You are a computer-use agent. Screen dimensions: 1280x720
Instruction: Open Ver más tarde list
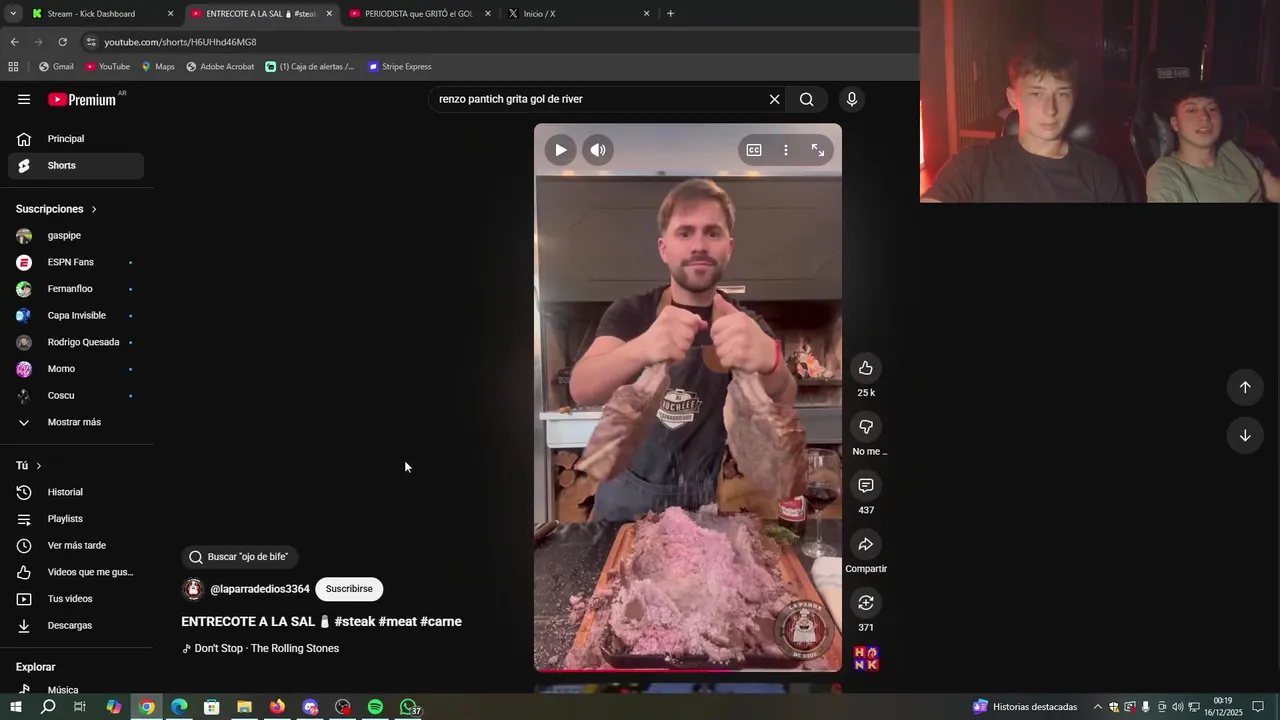(x=76, y=546)
